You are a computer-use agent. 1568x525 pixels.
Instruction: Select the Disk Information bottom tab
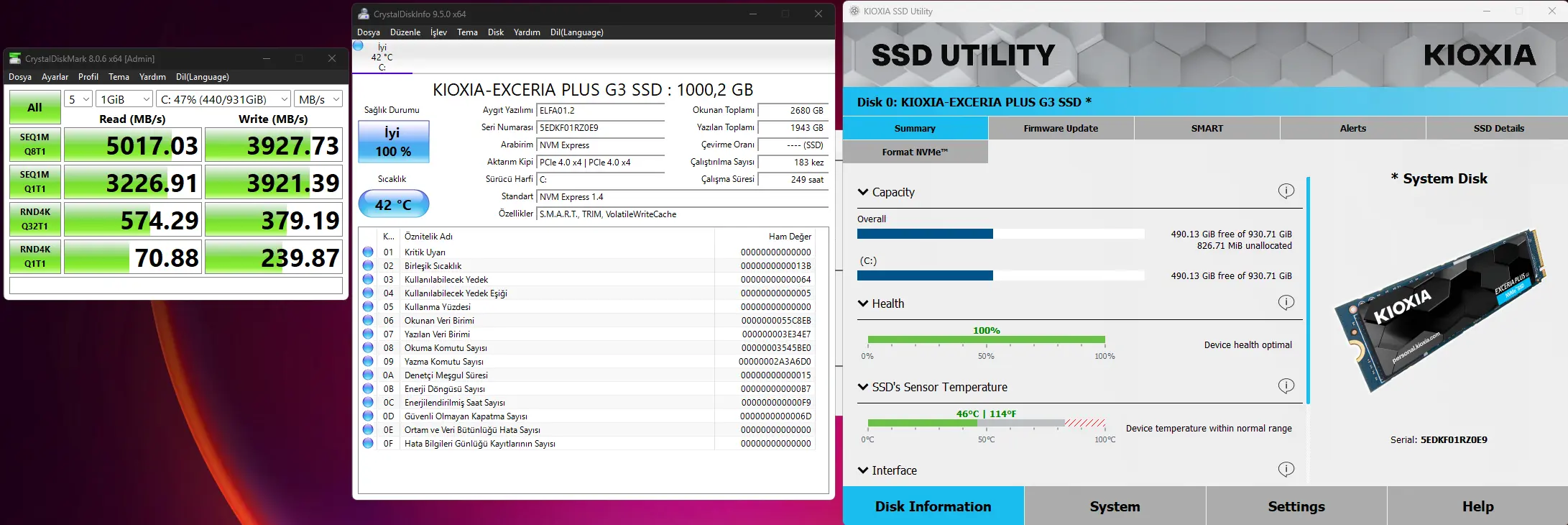pyautogui.click(x=933, y=506)
